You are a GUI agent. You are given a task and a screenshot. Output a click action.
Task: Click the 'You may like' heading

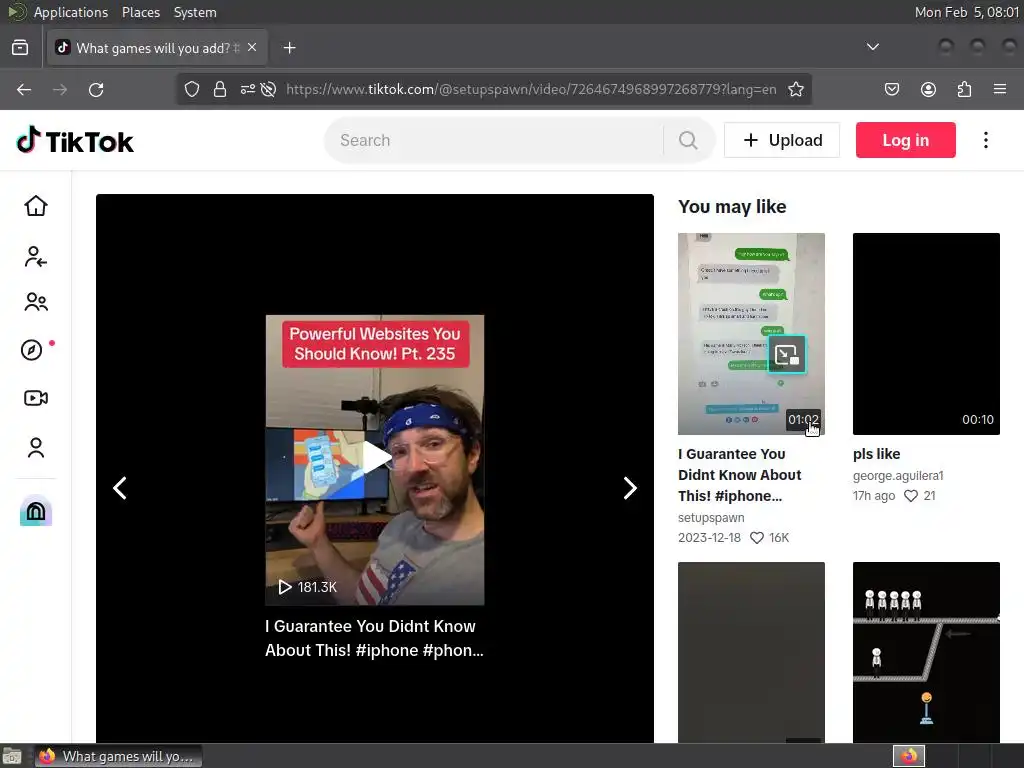[732, 207]
